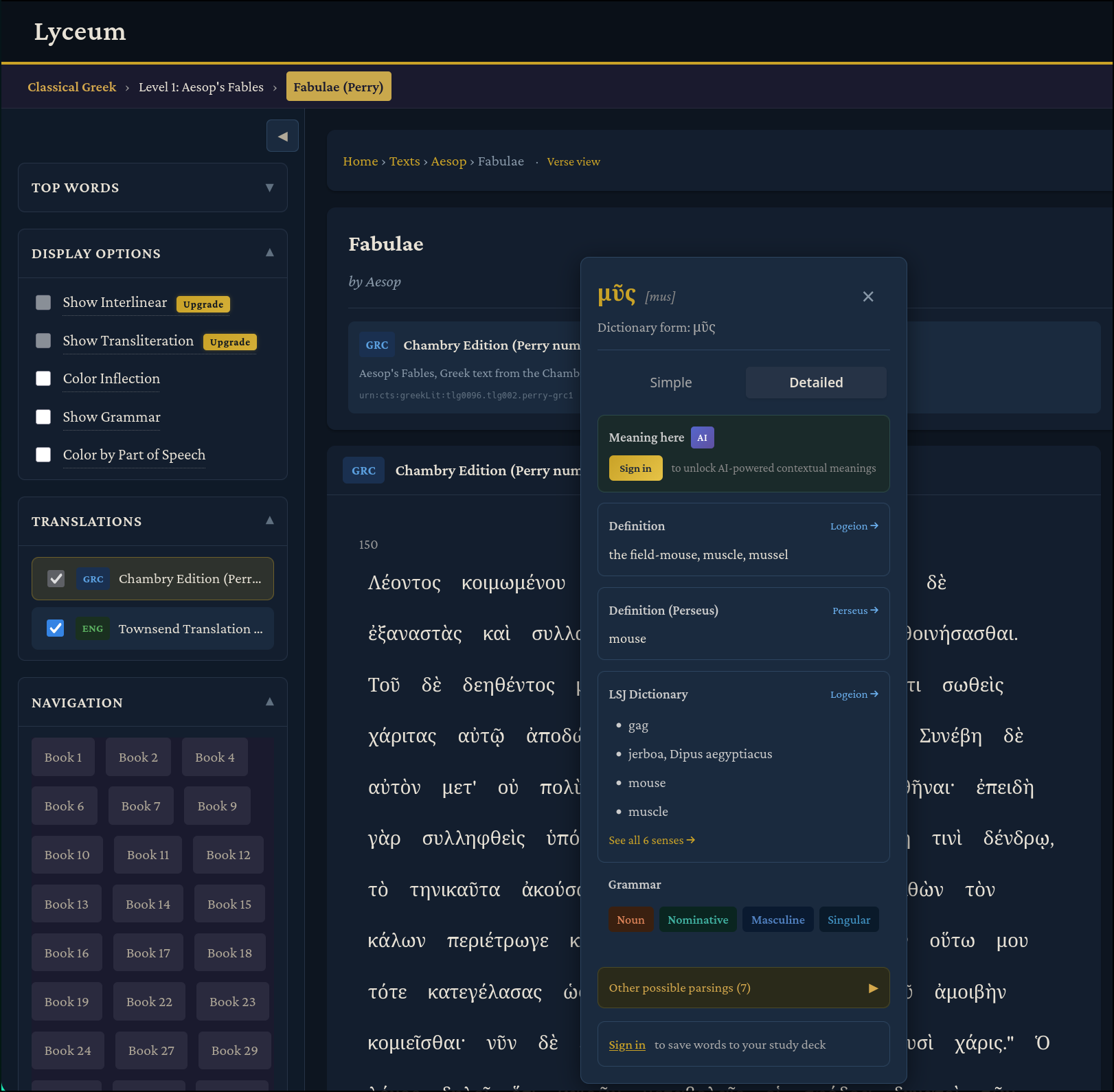1114x1092 pixels.
Task: Select the Detailed tab
Action: click(815, 383)
